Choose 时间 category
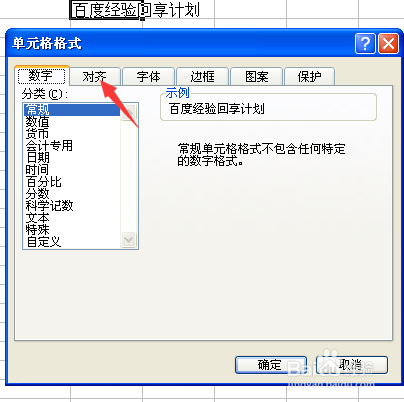Screen dimensions: 404x402 37,170
